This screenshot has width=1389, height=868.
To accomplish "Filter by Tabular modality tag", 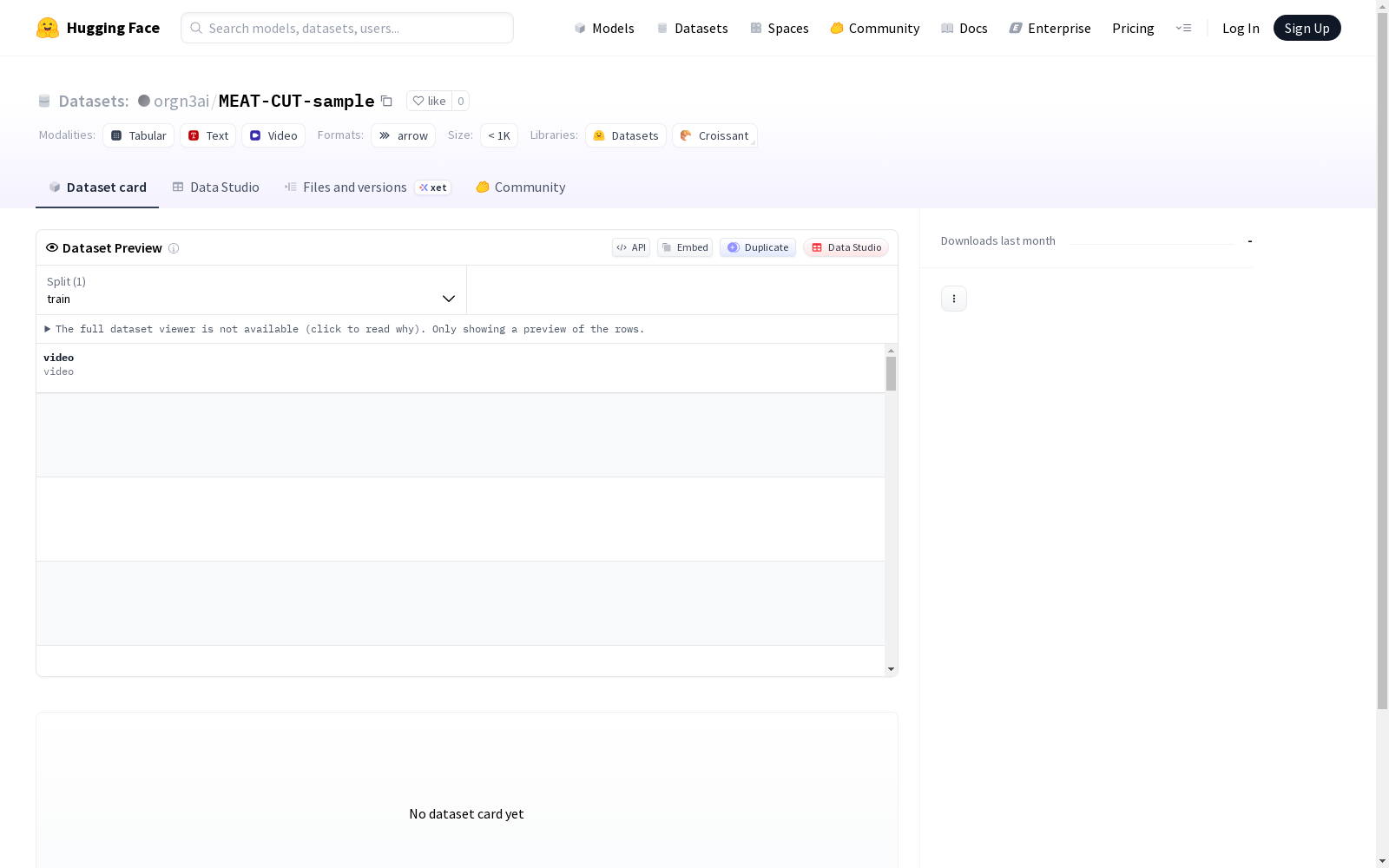I will point(139,135).
